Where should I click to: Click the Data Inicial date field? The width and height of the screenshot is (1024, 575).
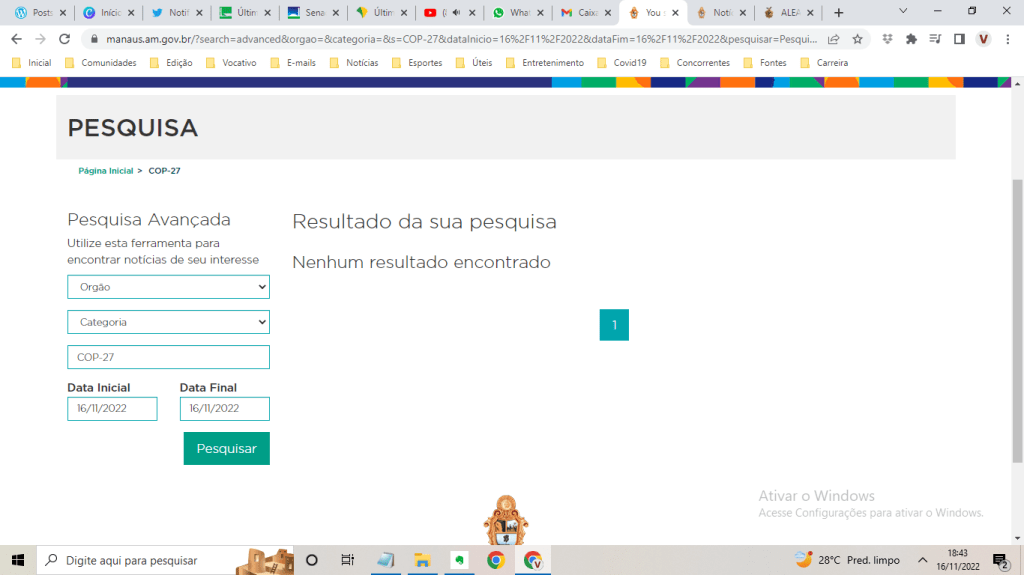112,409
